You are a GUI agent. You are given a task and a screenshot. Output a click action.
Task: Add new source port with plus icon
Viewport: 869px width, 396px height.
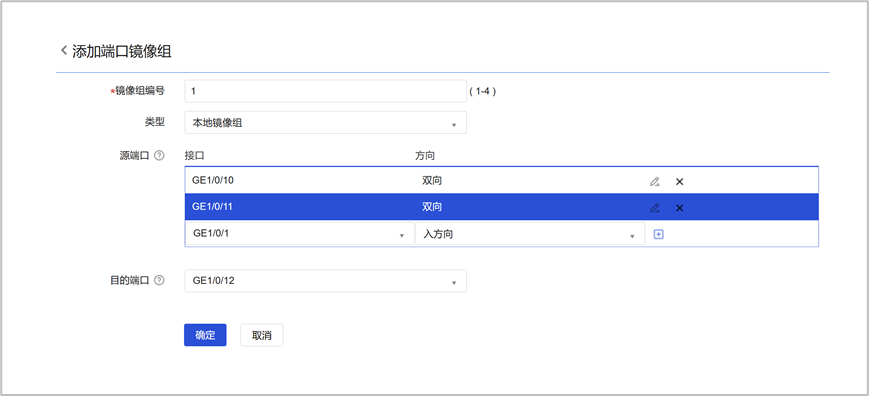(658, 234)
